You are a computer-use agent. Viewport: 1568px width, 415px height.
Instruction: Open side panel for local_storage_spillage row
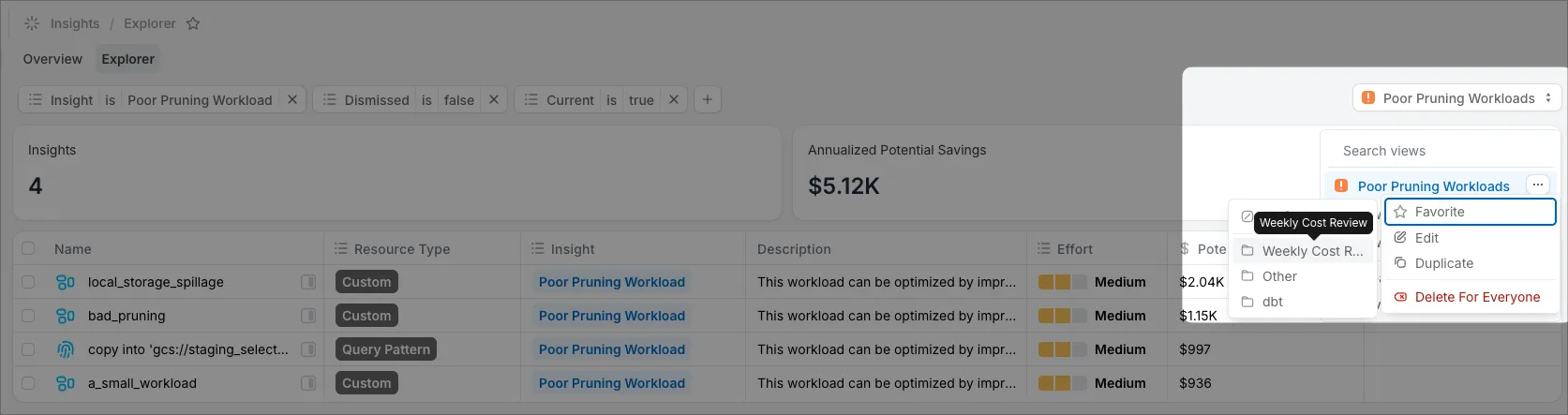[307, 282]
